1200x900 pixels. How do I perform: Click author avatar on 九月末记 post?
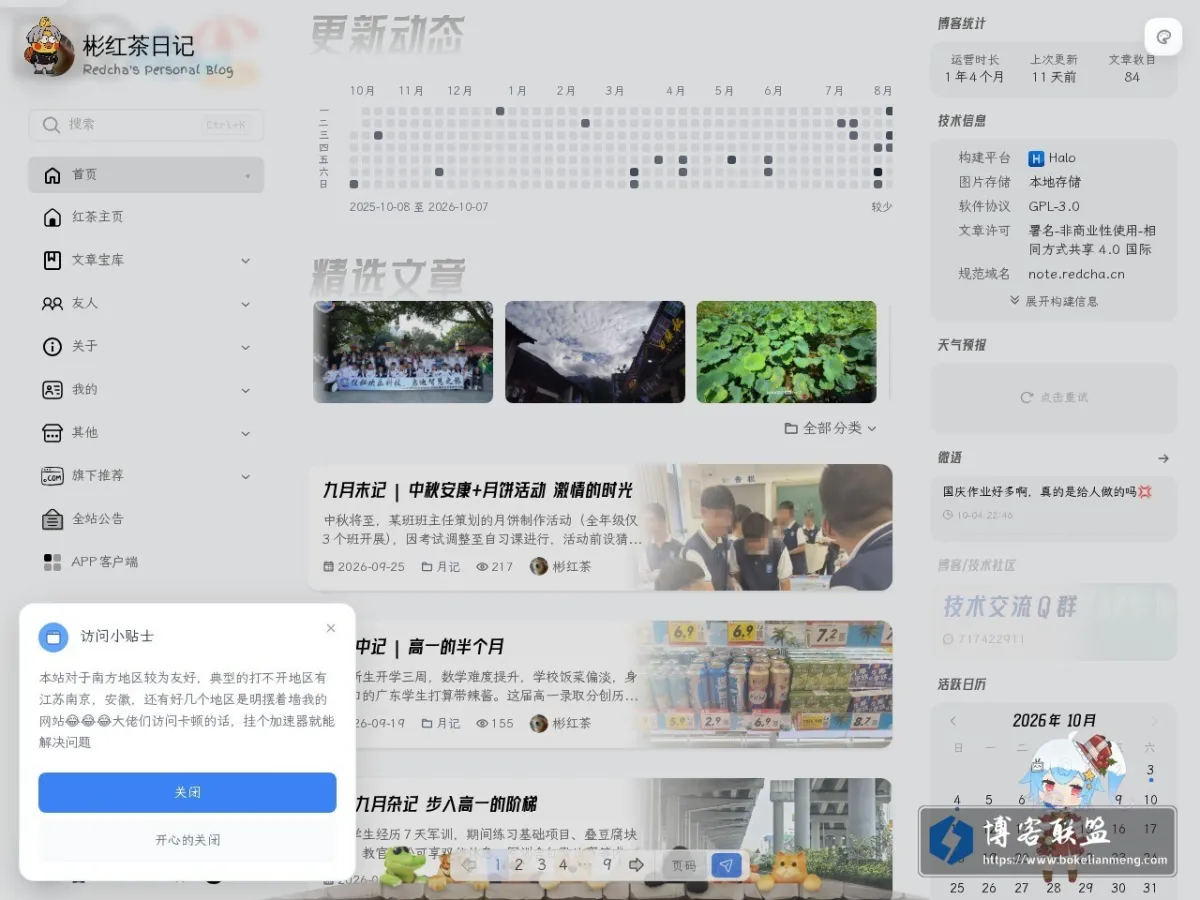539,566
